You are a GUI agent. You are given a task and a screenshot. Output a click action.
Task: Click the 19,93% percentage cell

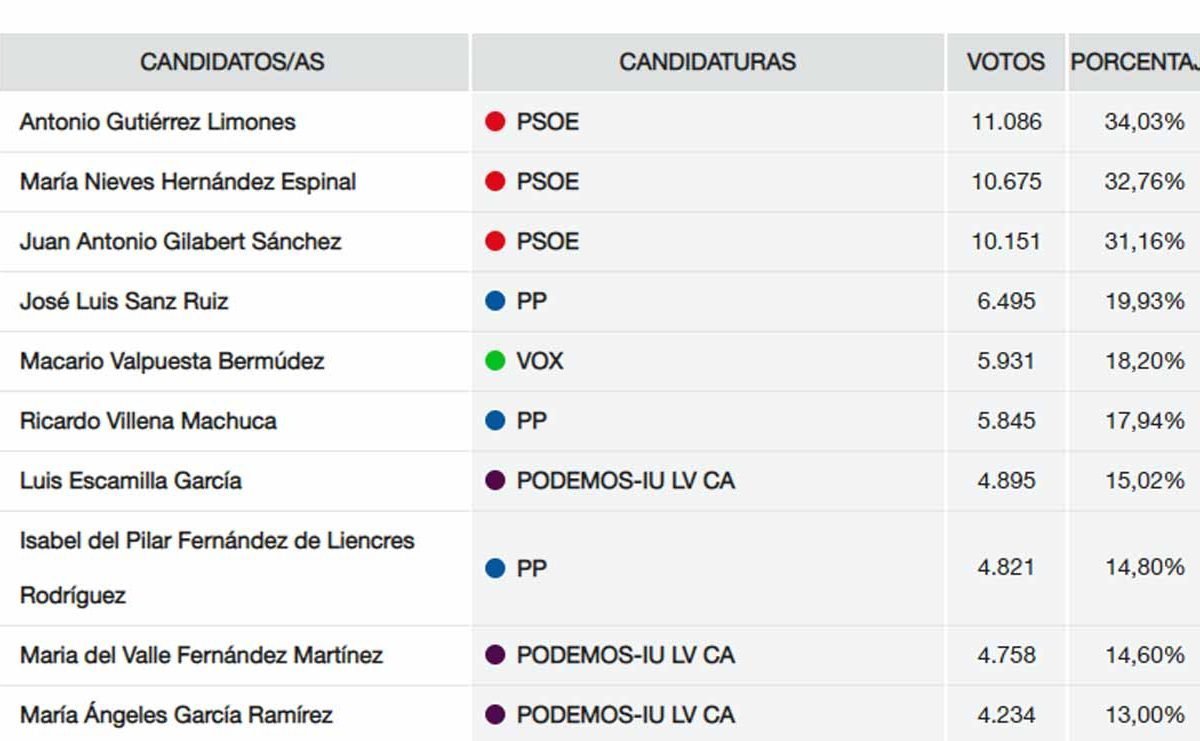(x=1144, y=301)
